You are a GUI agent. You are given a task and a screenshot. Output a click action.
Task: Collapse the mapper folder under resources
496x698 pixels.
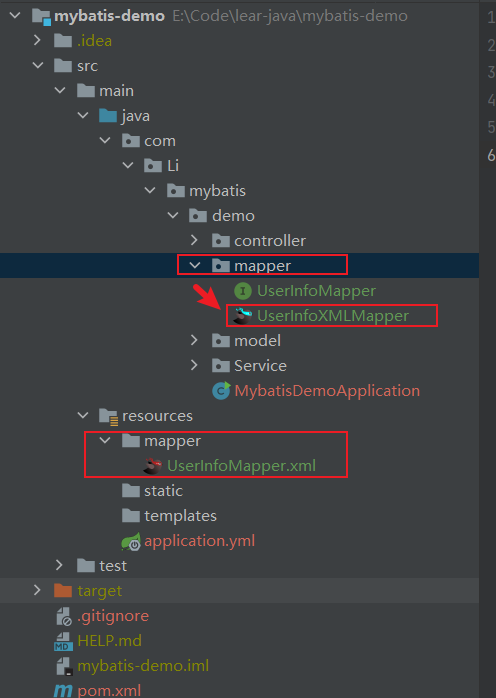105,441
